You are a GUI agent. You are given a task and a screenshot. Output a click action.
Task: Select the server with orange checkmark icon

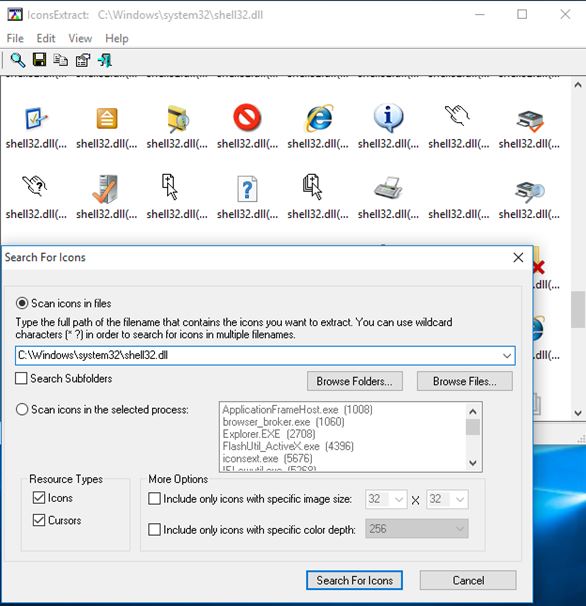tap(105, 189)
